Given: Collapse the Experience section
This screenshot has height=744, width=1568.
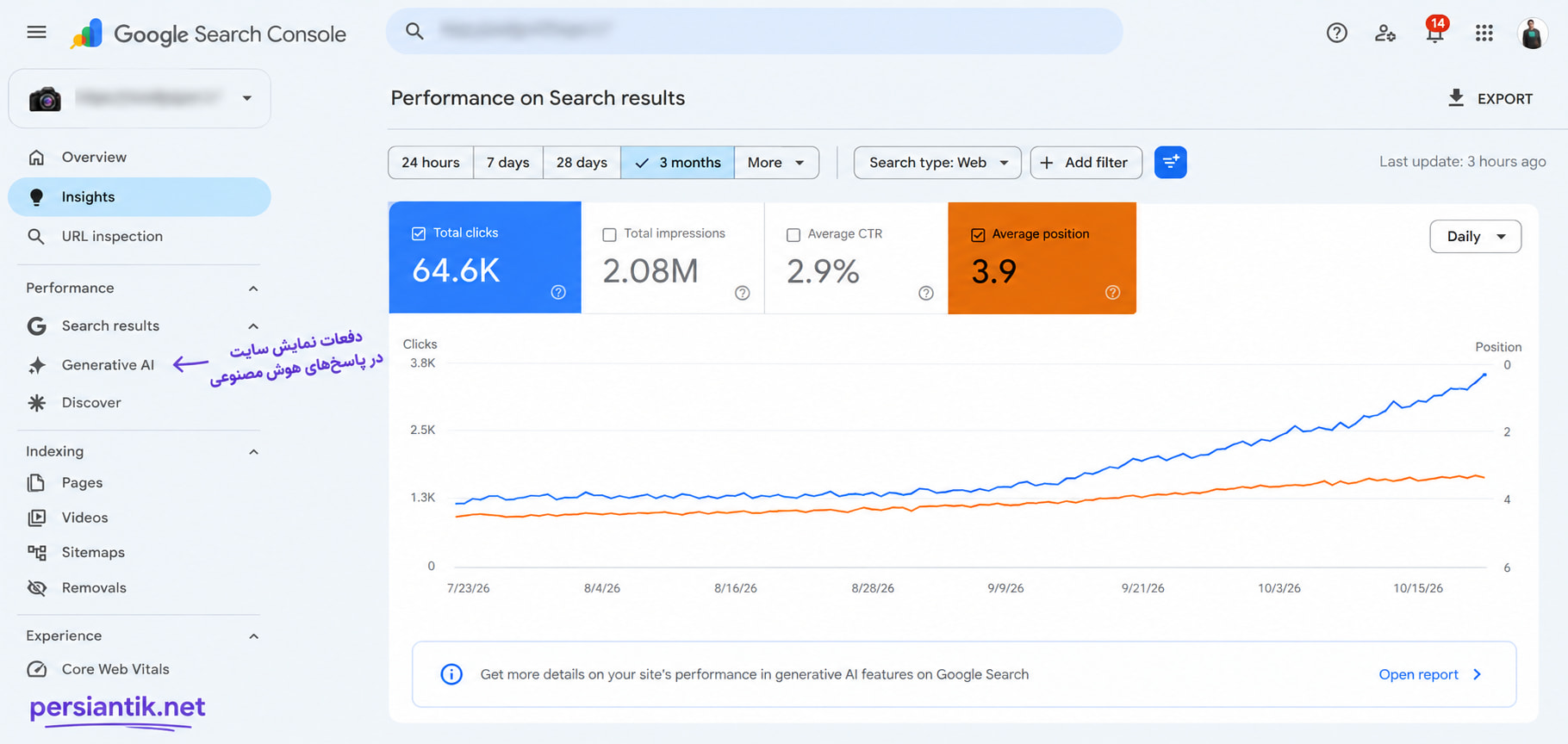Looking at the screenshot, I should [x=253, y=636].
